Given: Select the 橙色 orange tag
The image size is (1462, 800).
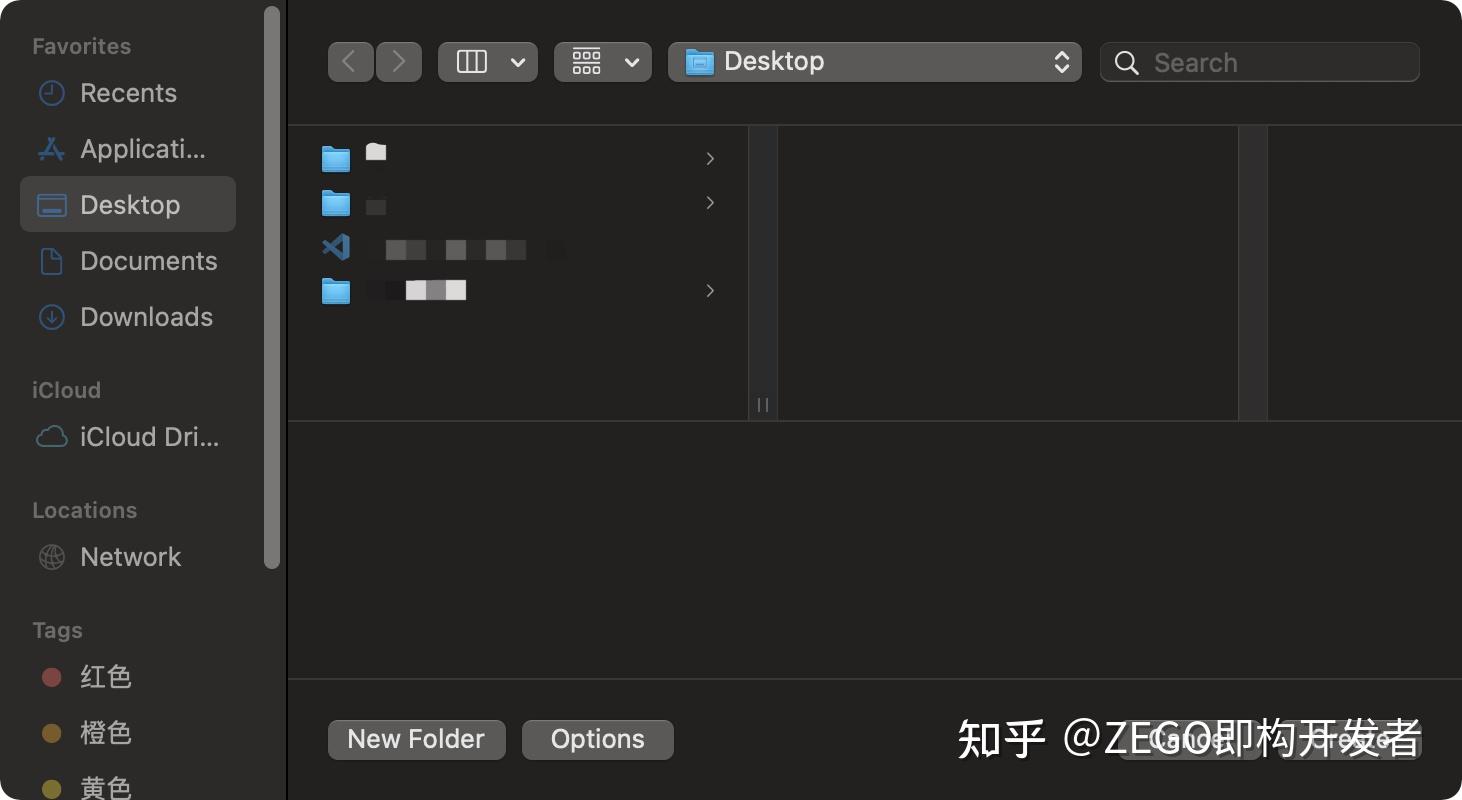Looking at the screenshot, I should (x=106, y=733).
